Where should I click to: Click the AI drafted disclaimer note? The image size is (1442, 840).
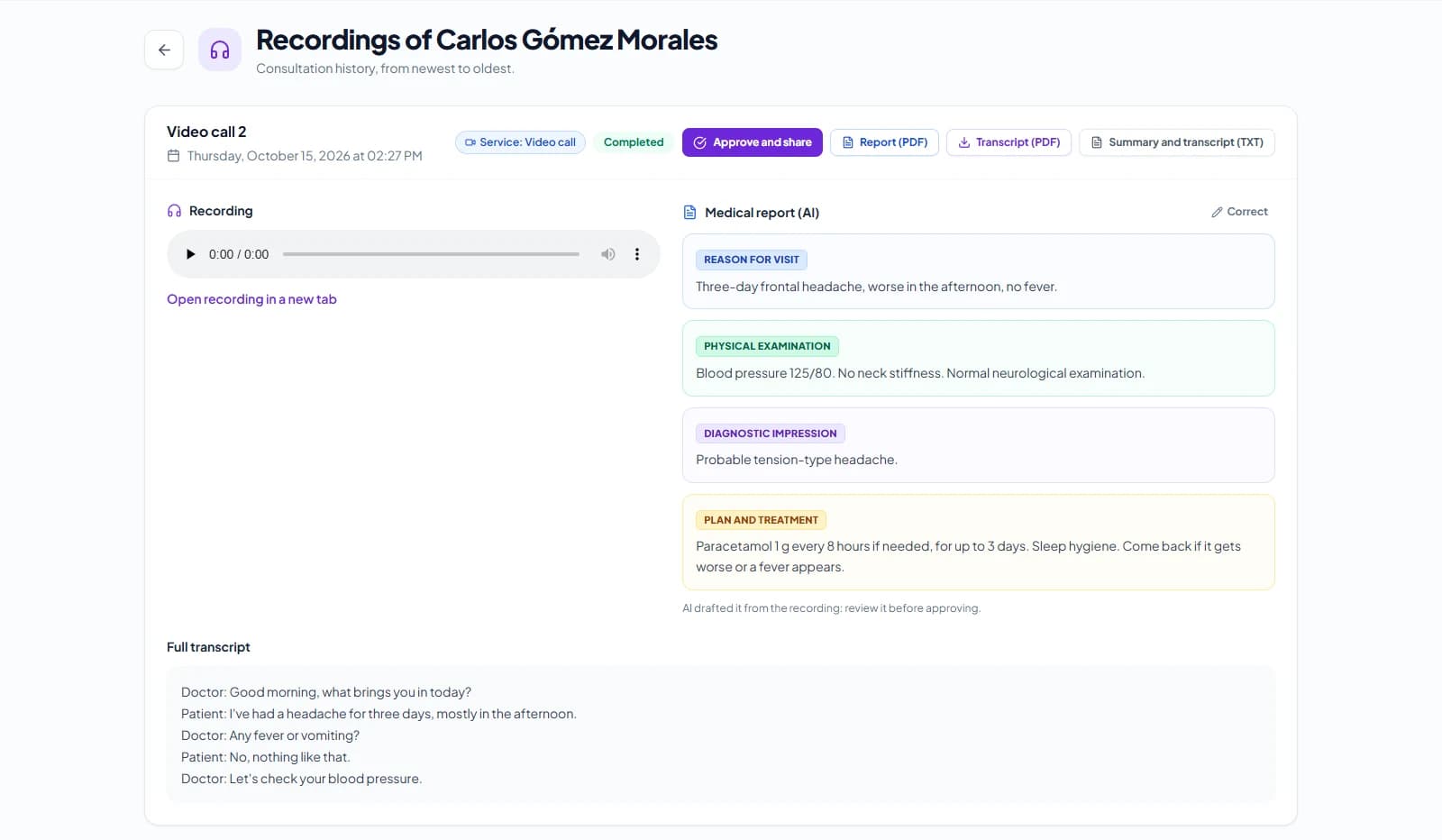(831, 608)
